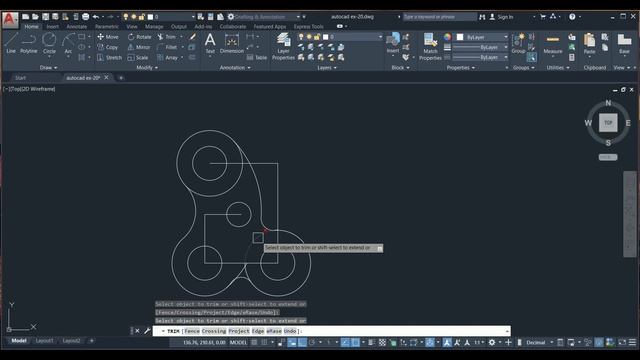Click the Plot print icon in Quick Access
Viewport: 640px width, 360px height.
(x=85, y=17)
